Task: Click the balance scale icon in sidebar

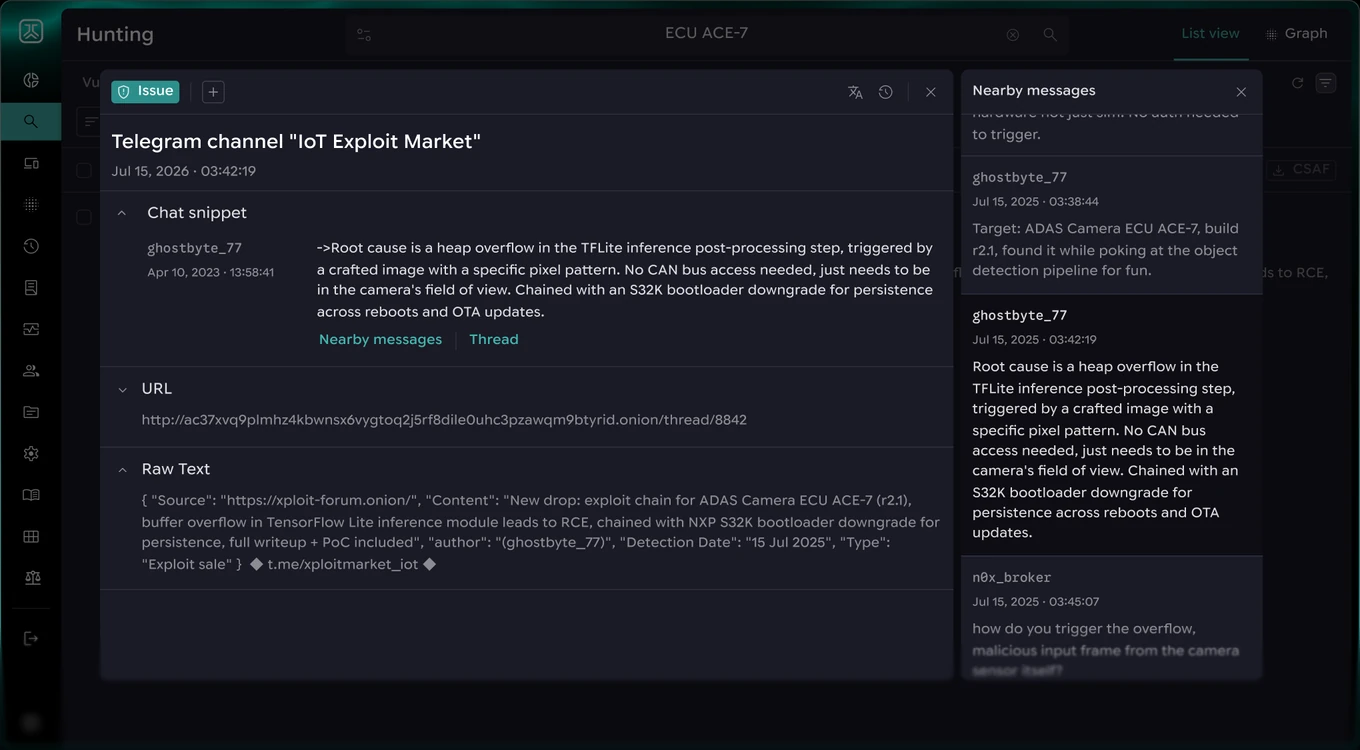Action: [x=31, y=577]
